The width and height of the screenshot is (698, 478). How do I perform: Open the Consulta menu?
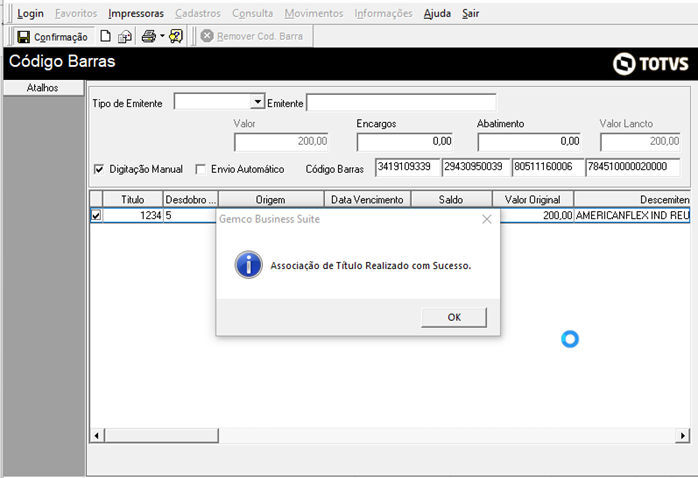(252, 13)
